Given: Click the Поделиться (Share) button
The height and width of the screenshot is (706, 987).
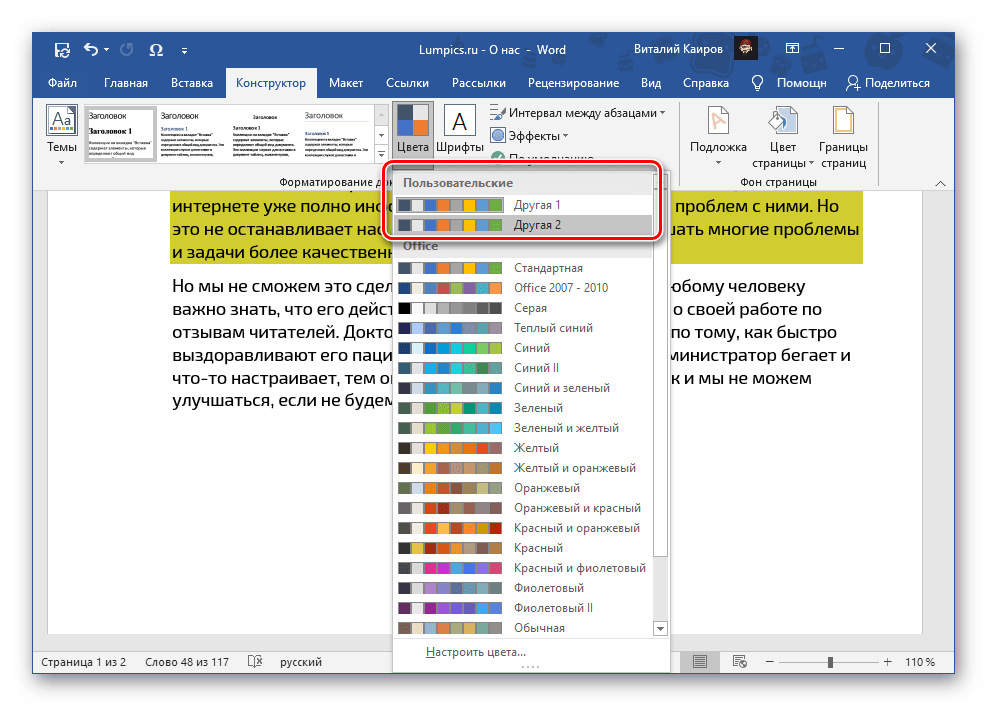Looking at the screenshot, I should [887, 83].
